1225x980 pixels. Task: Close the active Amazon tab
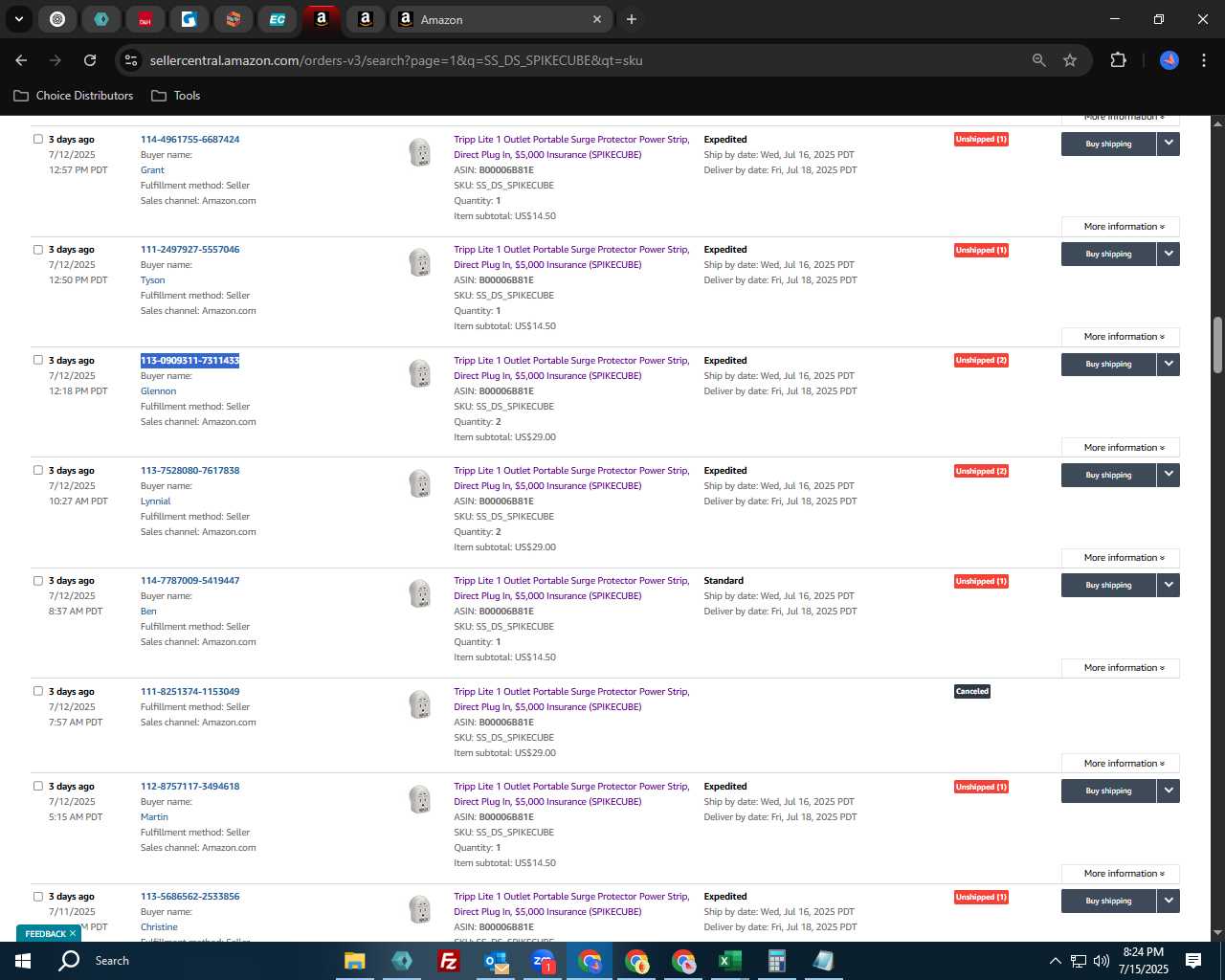pyautogui.click(x=597, y=19)
